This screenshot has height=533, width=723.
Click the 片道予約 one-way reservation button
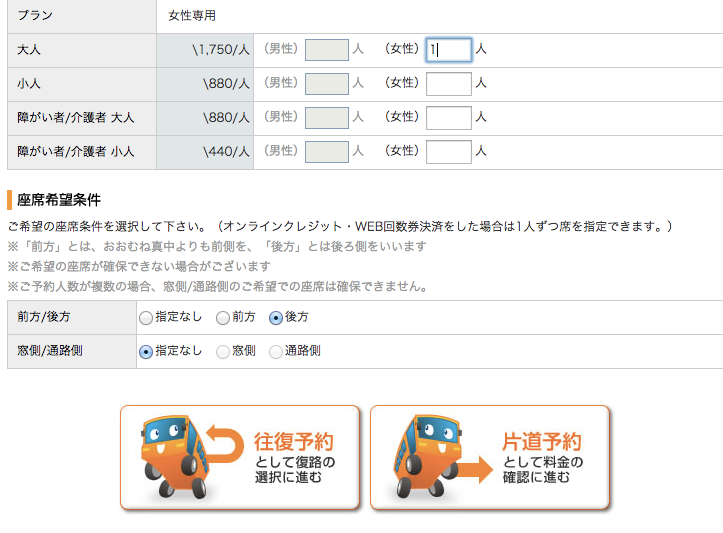pyautogui.click(x=490, y=457)
